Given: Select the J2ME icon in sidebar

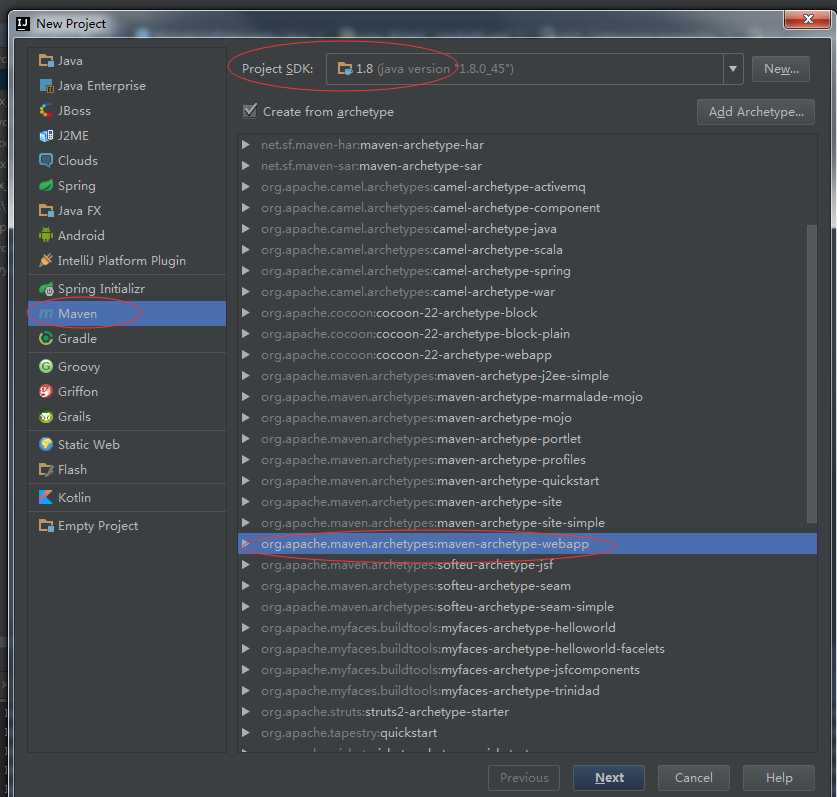Looking at the screenshot, I should [46, 136].
